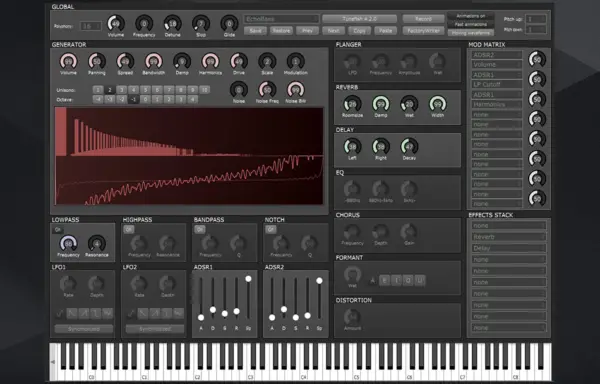Go to previous preset with Prev

(x=307, y=31)
